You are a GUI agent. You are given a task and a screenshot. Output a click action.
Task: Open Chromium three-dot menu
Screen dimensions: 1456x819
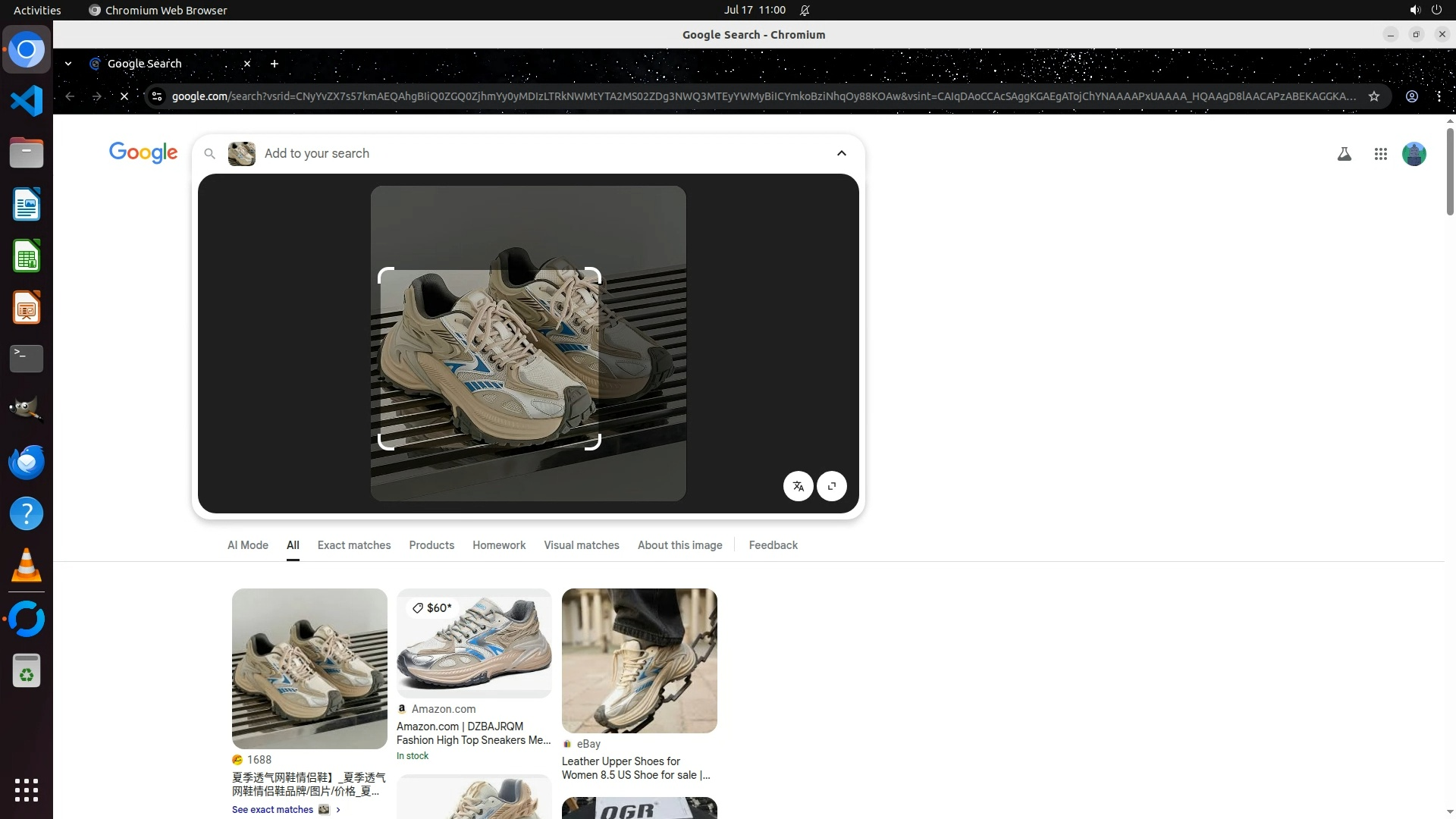click(1439, 96)
